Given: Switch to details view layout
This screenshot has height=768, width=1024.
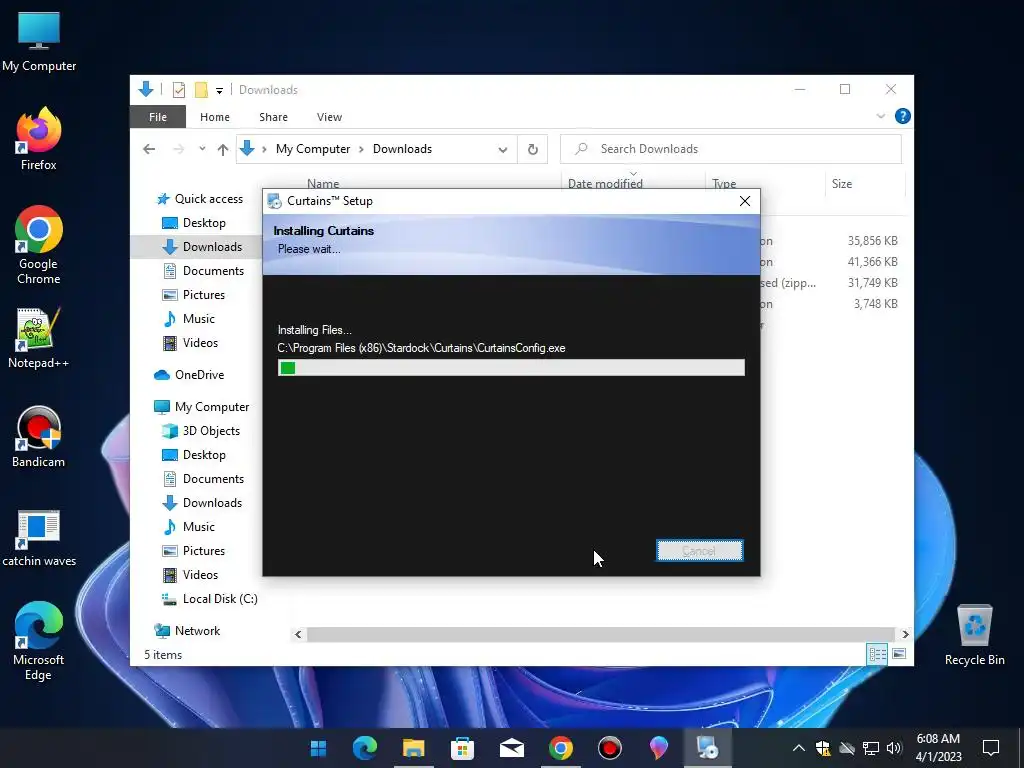Looking at the screenshot, I should (877, 654).
